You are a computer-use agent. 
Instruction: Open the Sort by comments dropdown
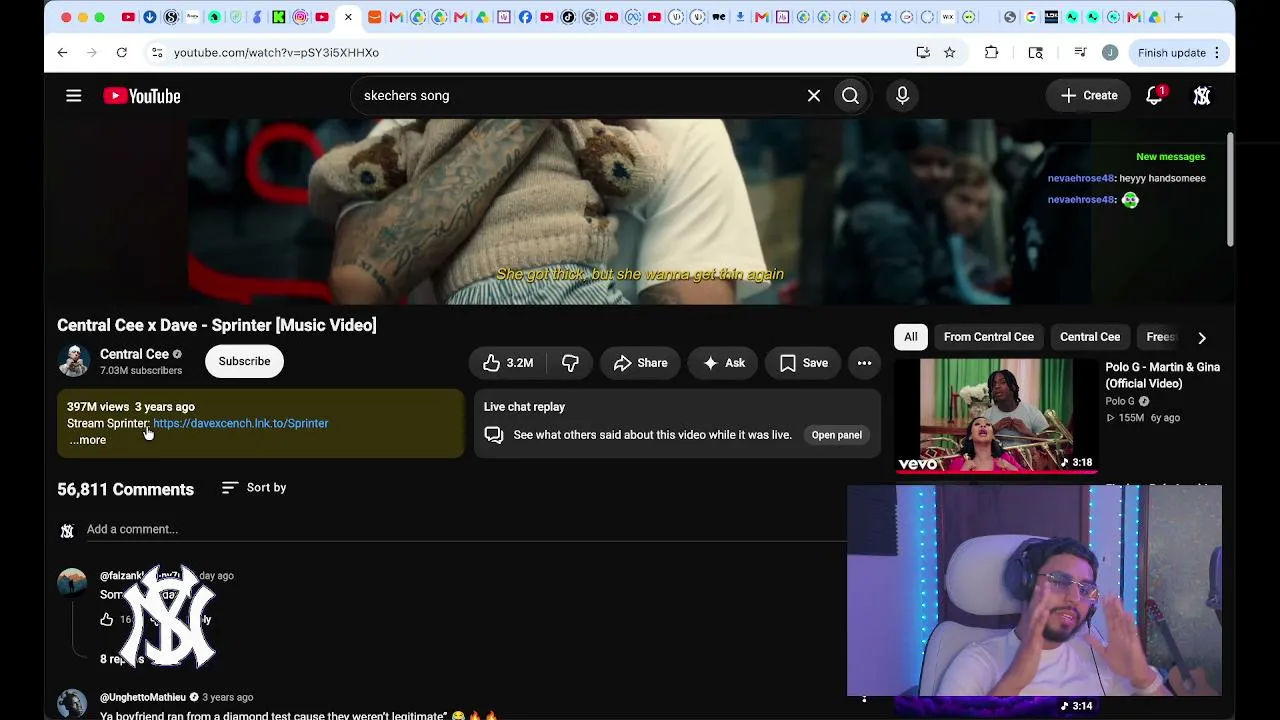point(254,488)
